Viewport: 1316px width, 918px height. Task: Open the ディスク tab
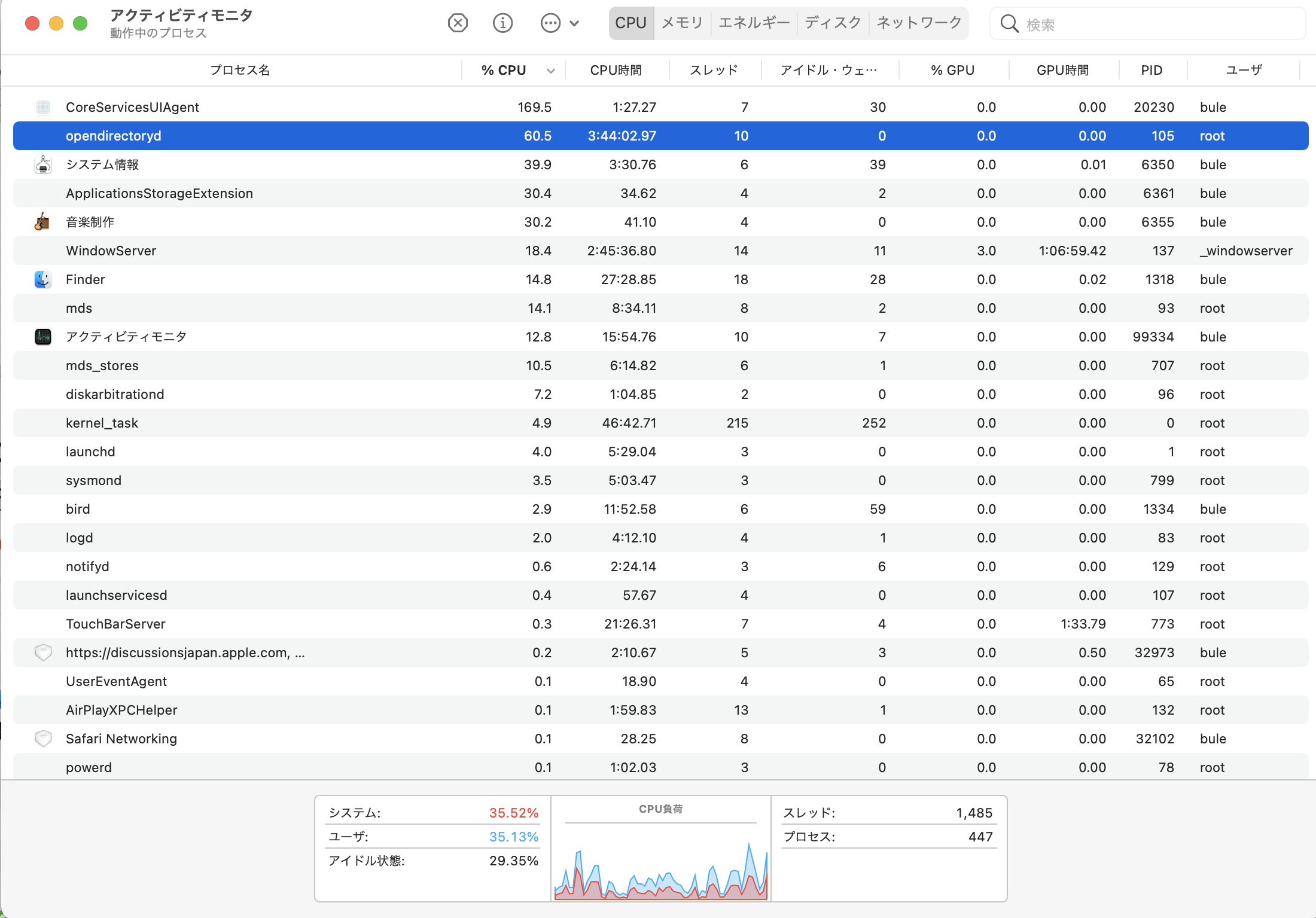[x=832, y=23]
